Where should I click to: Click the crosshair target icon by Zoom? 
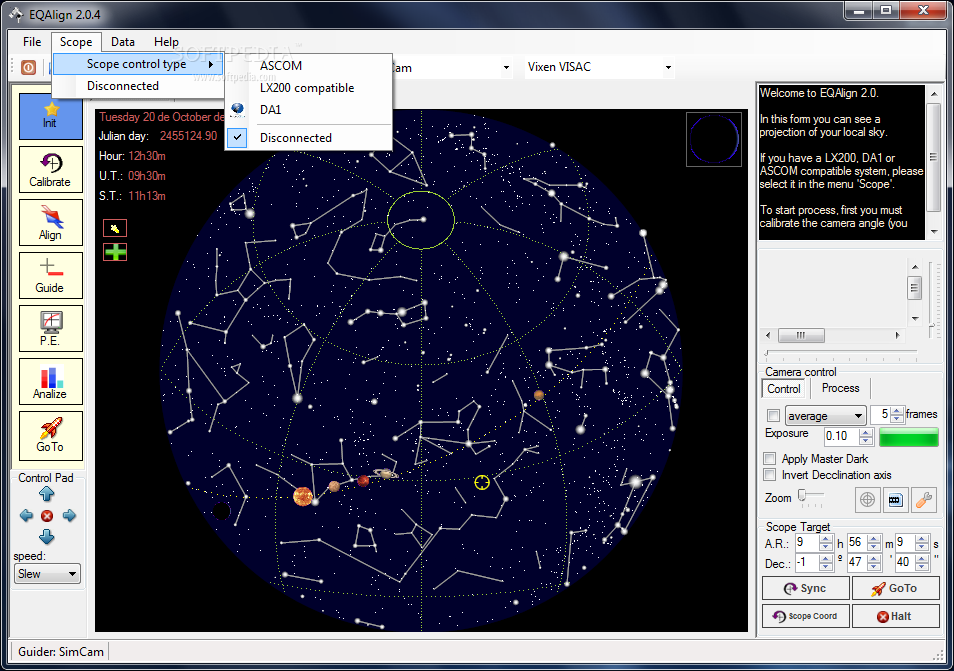point(867,499)
